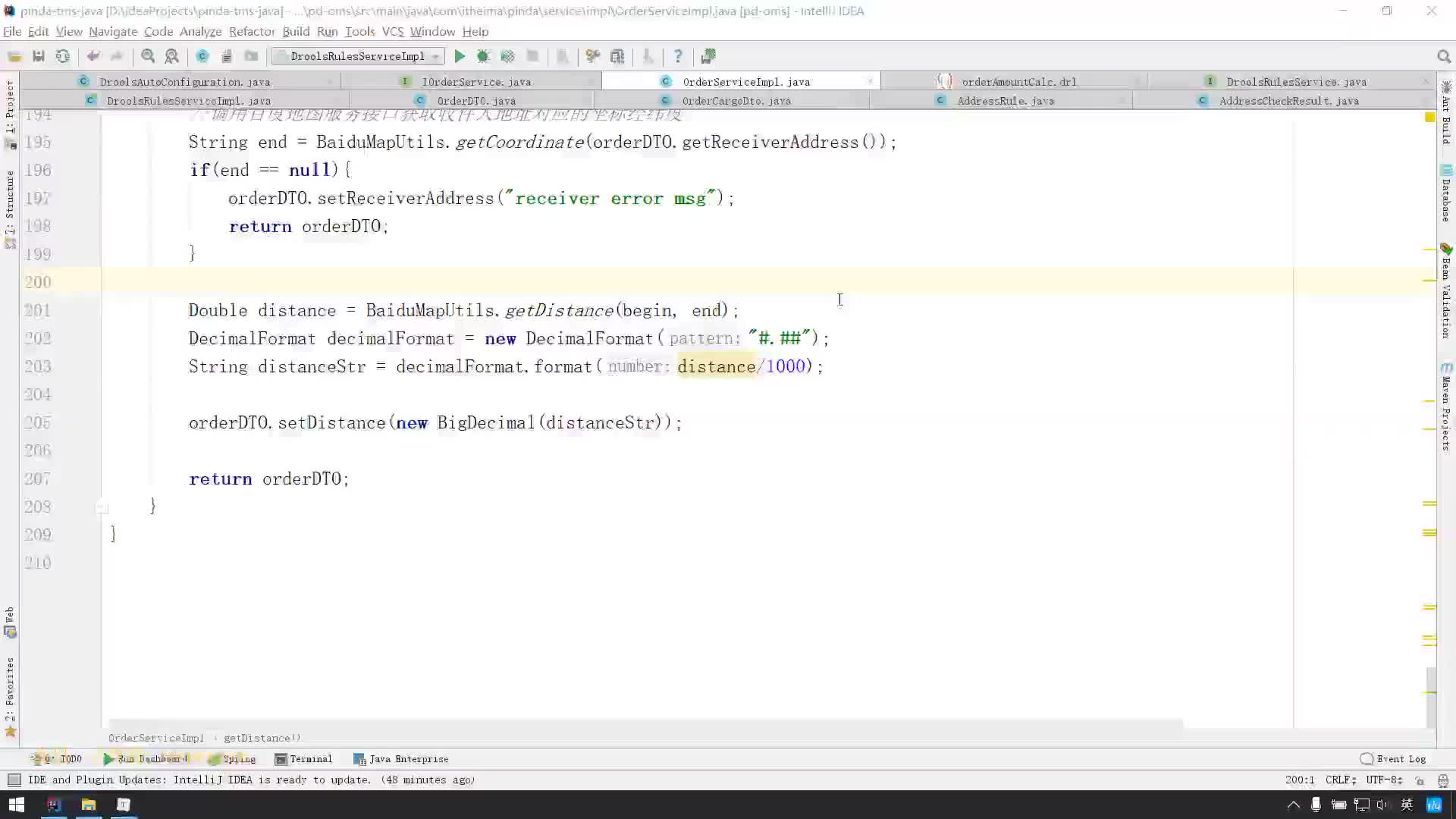Open the Java Enterprise tool window
1456x819 pixels.
click(401, 758)
